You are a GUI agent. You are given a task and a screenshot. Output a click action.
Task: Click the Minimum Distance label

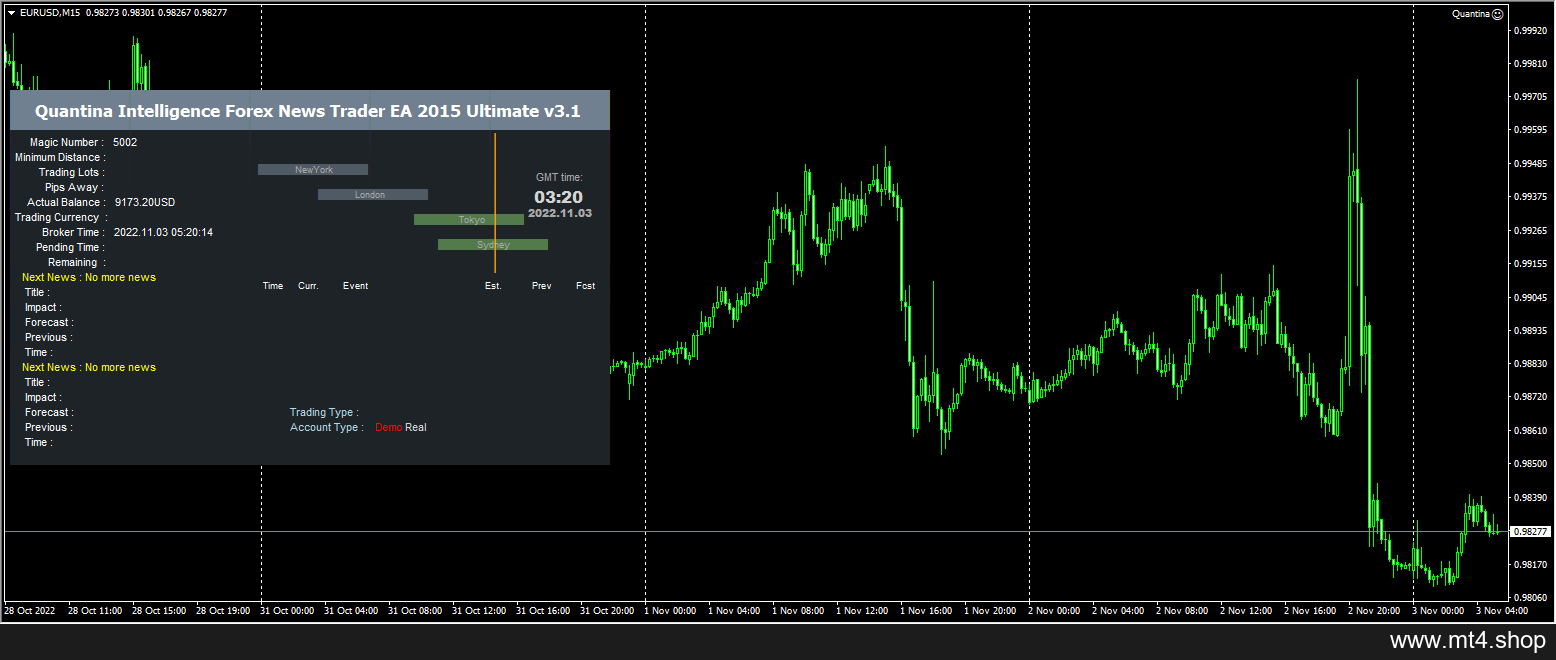[x=60, y=157]
